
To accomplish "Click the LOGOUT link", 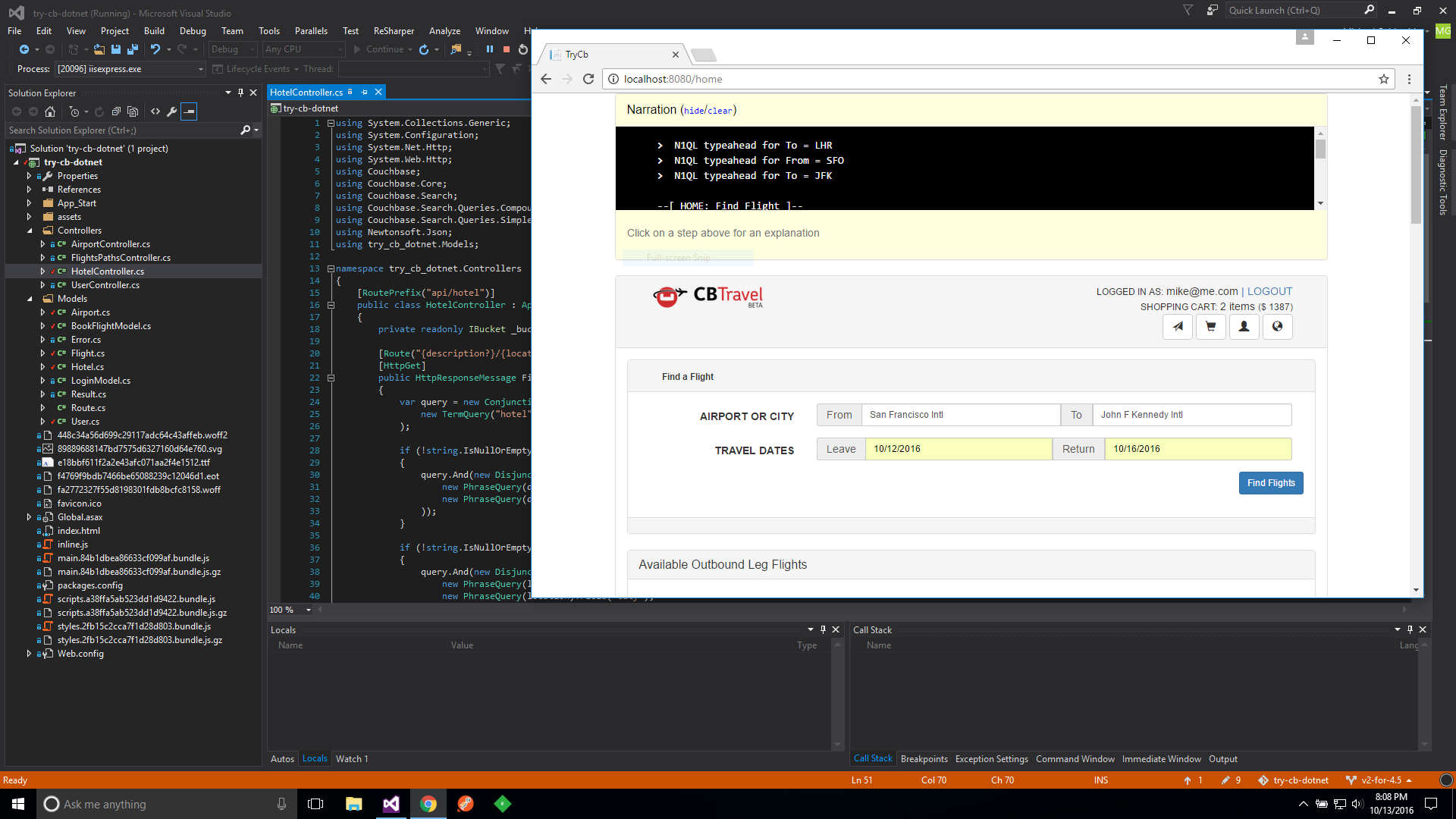I will click(x=1269, y=291).
